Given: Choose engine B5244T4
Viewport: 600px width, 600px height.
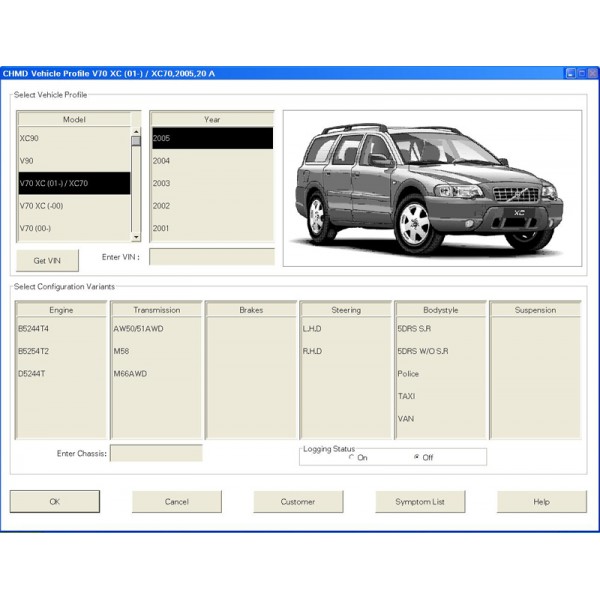Looking at the screenshot, I should pyautogui.click(x=60, y=328).
